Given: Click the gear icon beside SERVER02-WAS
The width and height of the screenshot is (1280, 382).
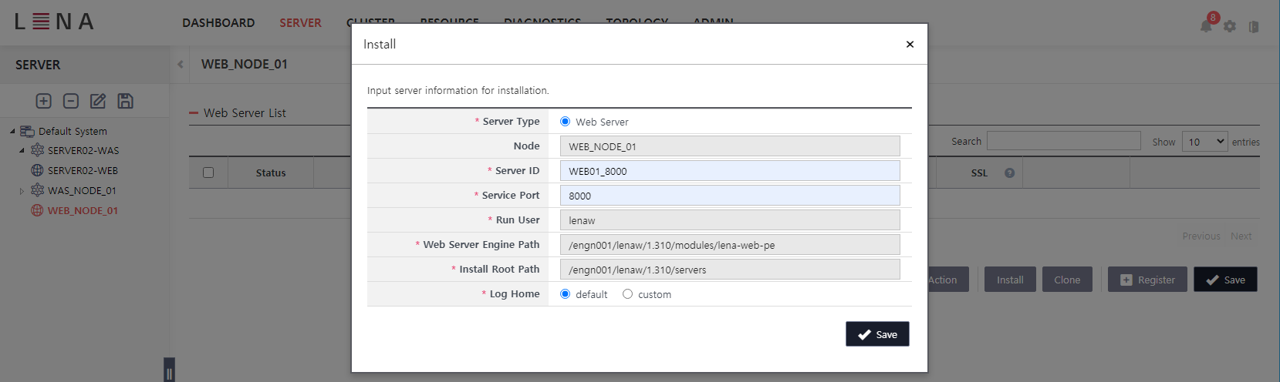Looking at the screenshot, I should tap(38, 150).
